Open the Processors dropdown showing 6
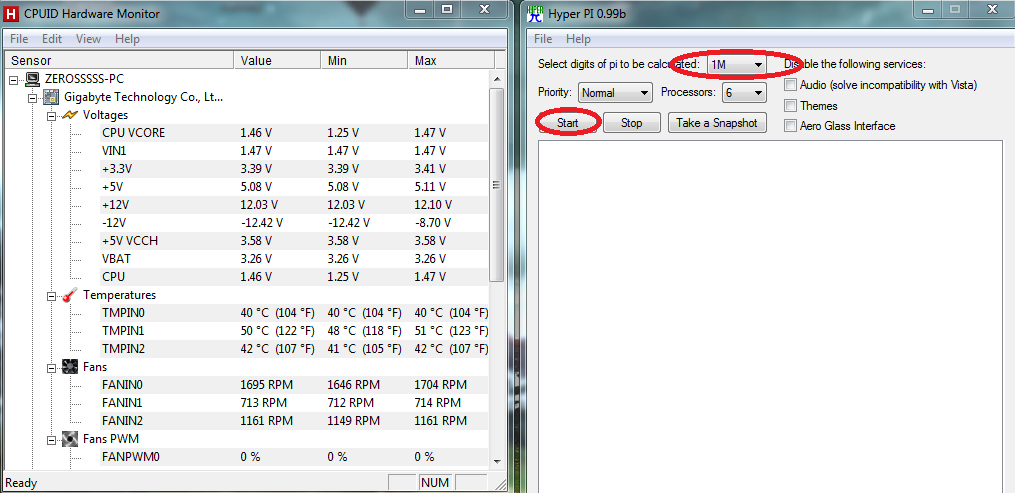The width and height of the screenshot is (1015, 493). 744,93
